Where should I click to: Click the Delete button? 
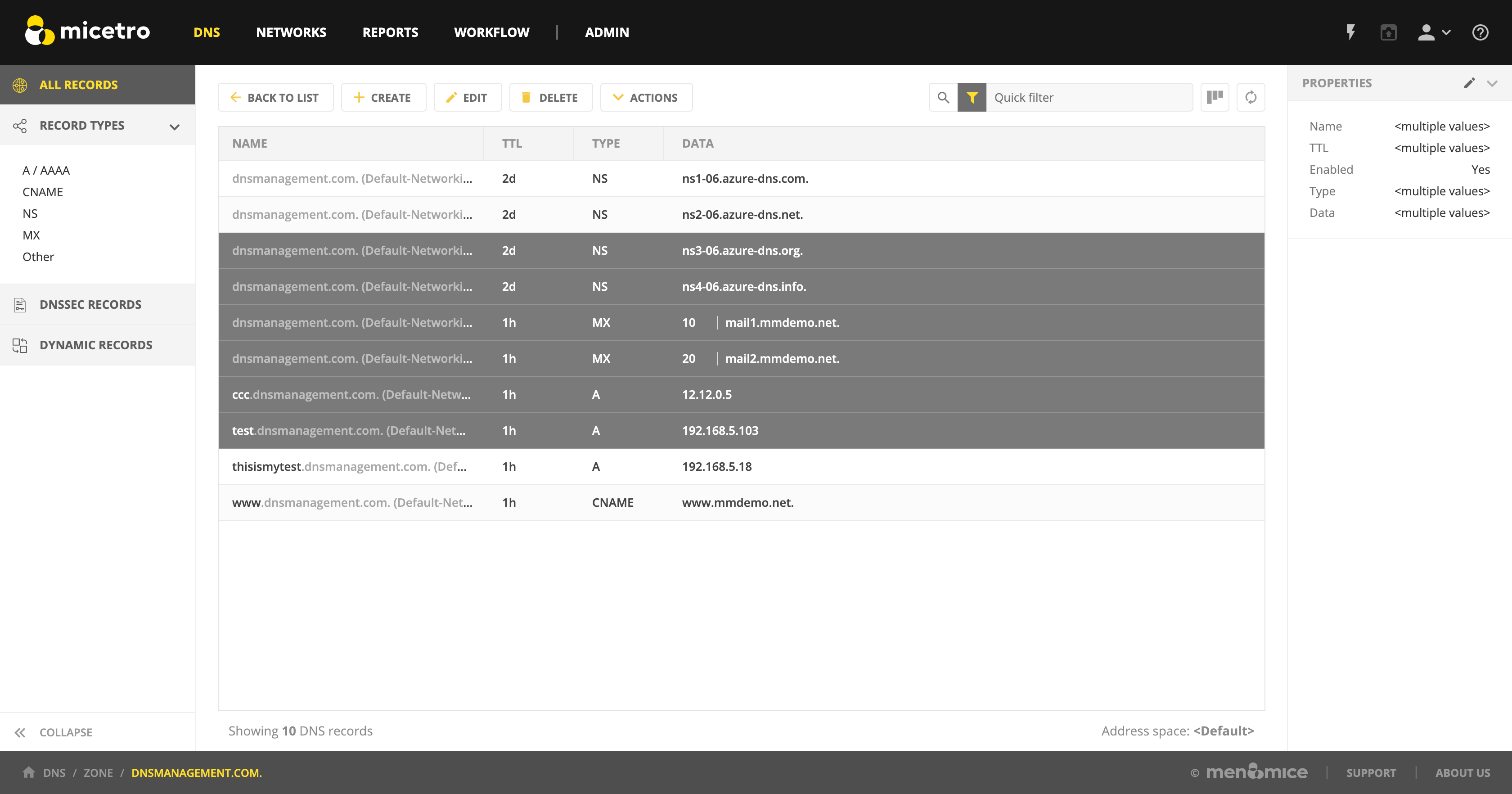click(551, 98)
